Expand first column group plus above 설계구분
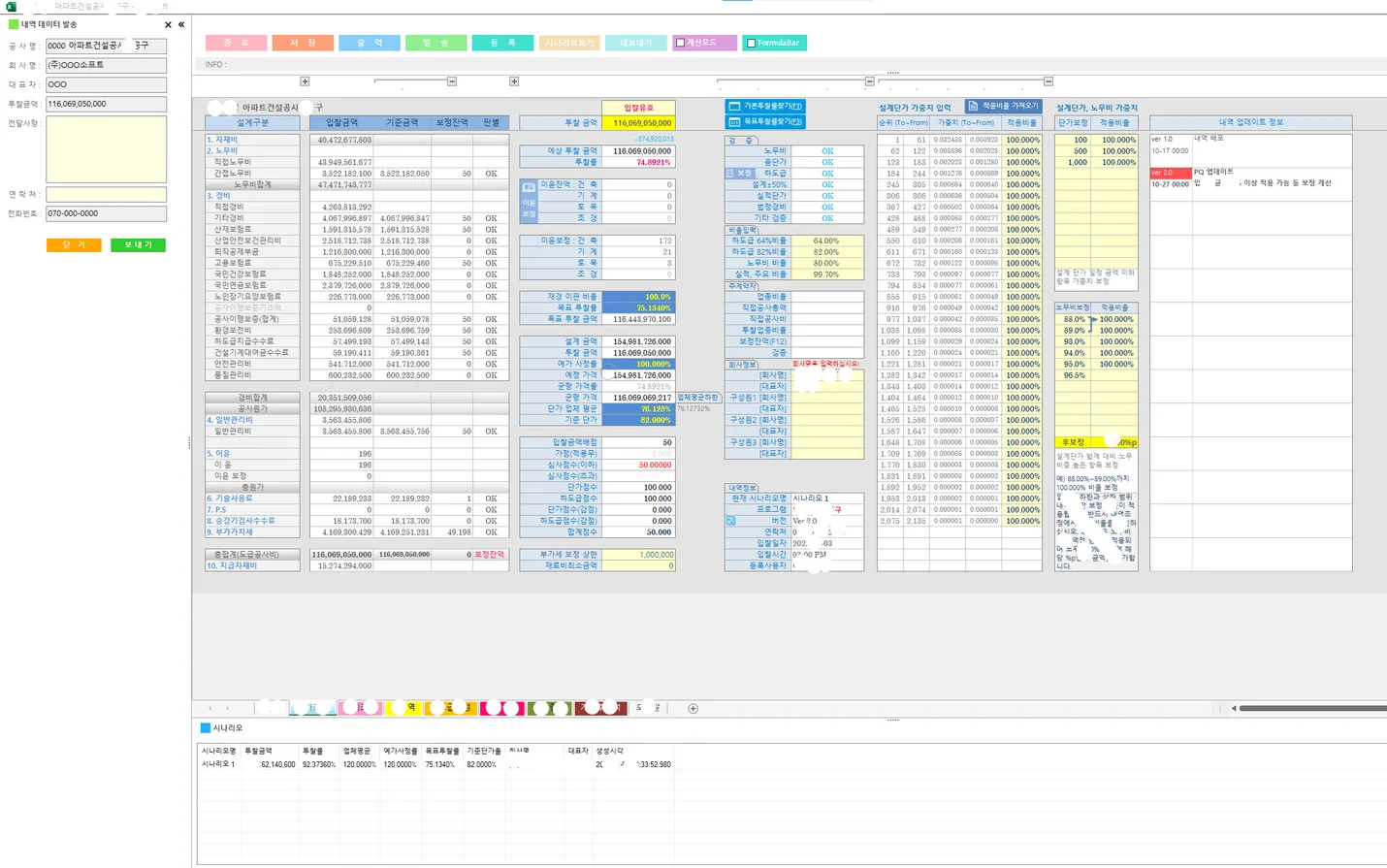Screen dimensions: 1387x868 tap(305, 81)
